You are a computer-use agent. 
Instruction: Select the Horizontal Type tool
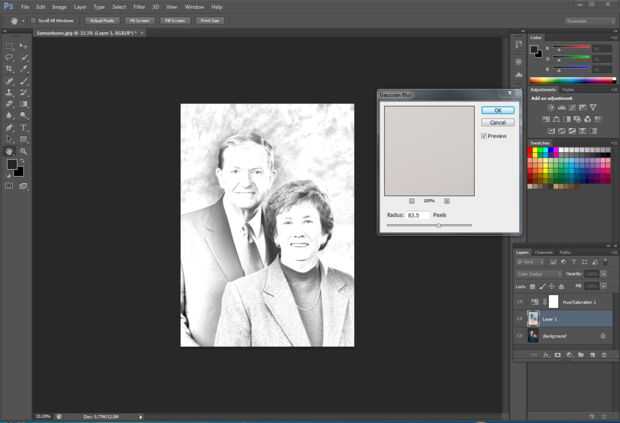coord(24,127)
